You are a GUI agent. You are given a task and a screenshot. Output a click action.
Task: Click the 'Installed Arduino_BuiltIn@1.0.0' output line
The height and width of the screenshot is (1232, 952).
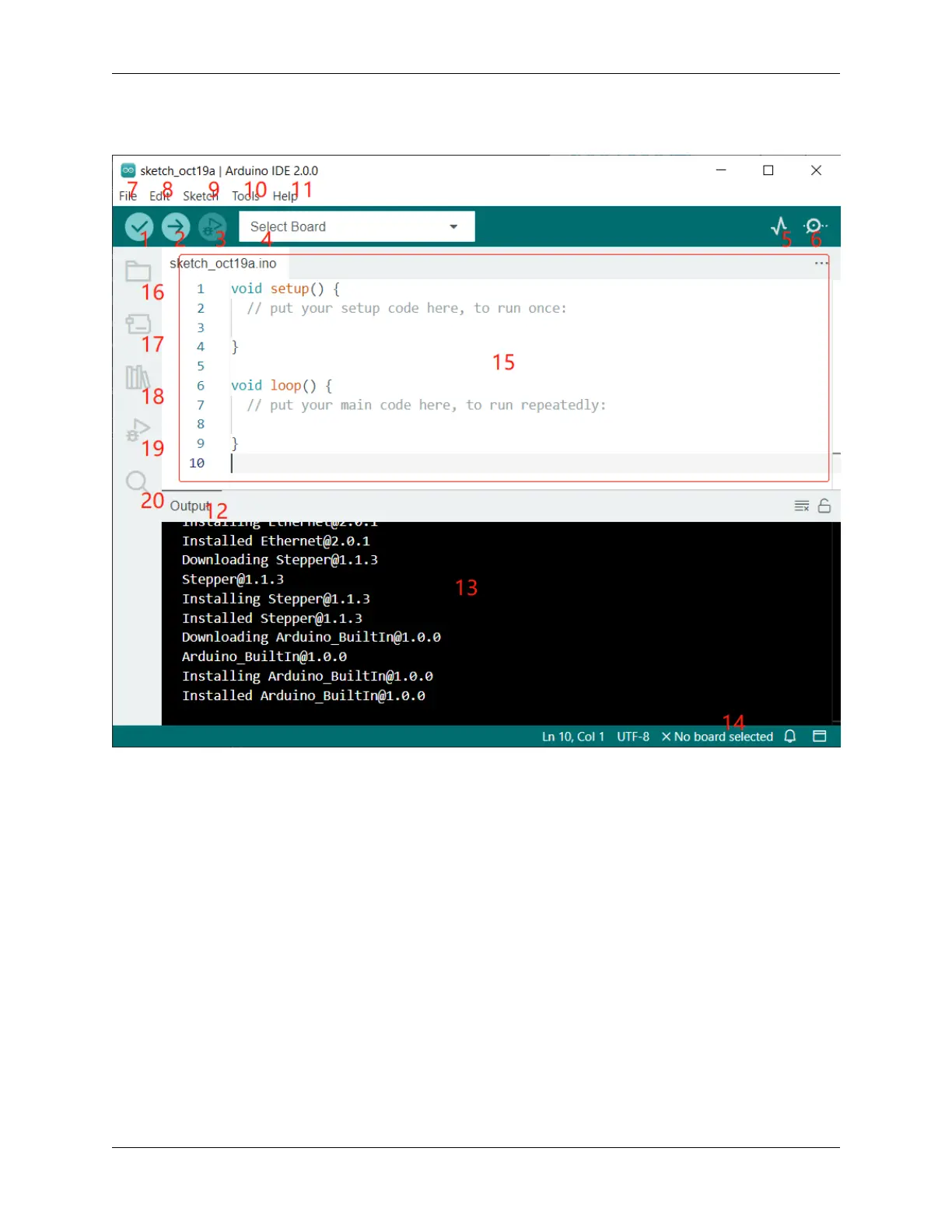tap(303, 696)
